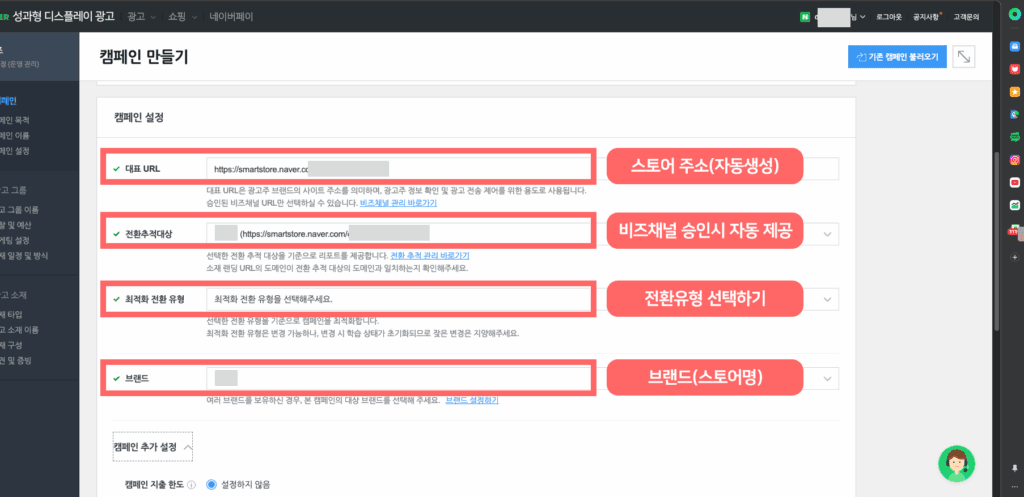The width and height of the screenshot is (1024, 497).
Task: Go to 캠페인 목적 in left sidebar
Action: [15, 120]
